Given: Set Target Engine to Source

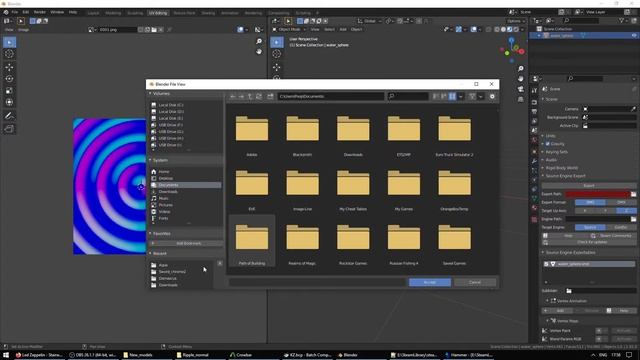Looking at the screenshot, I should 590,227.
